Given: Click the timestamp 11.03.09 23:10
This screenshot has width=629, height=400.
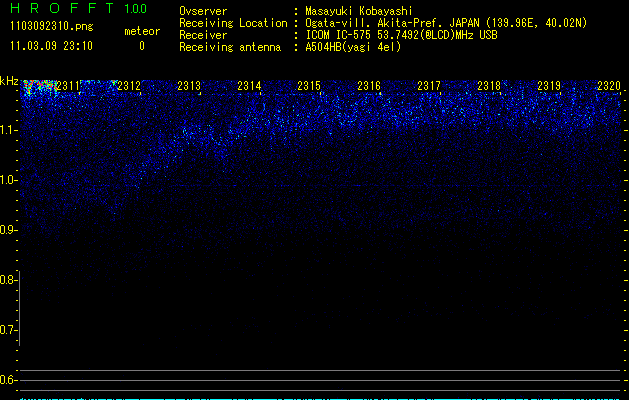Looking at the screenshot, I should point(51,46).
